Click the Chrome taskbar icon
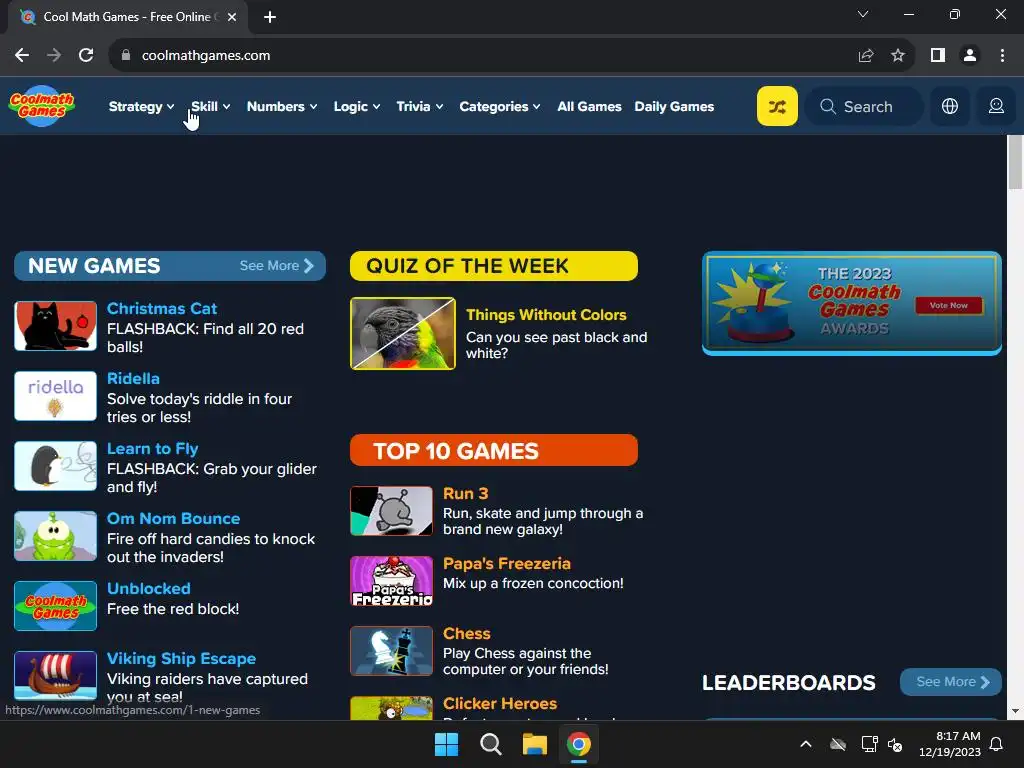The image size is (1024, 768). point(579,744)
